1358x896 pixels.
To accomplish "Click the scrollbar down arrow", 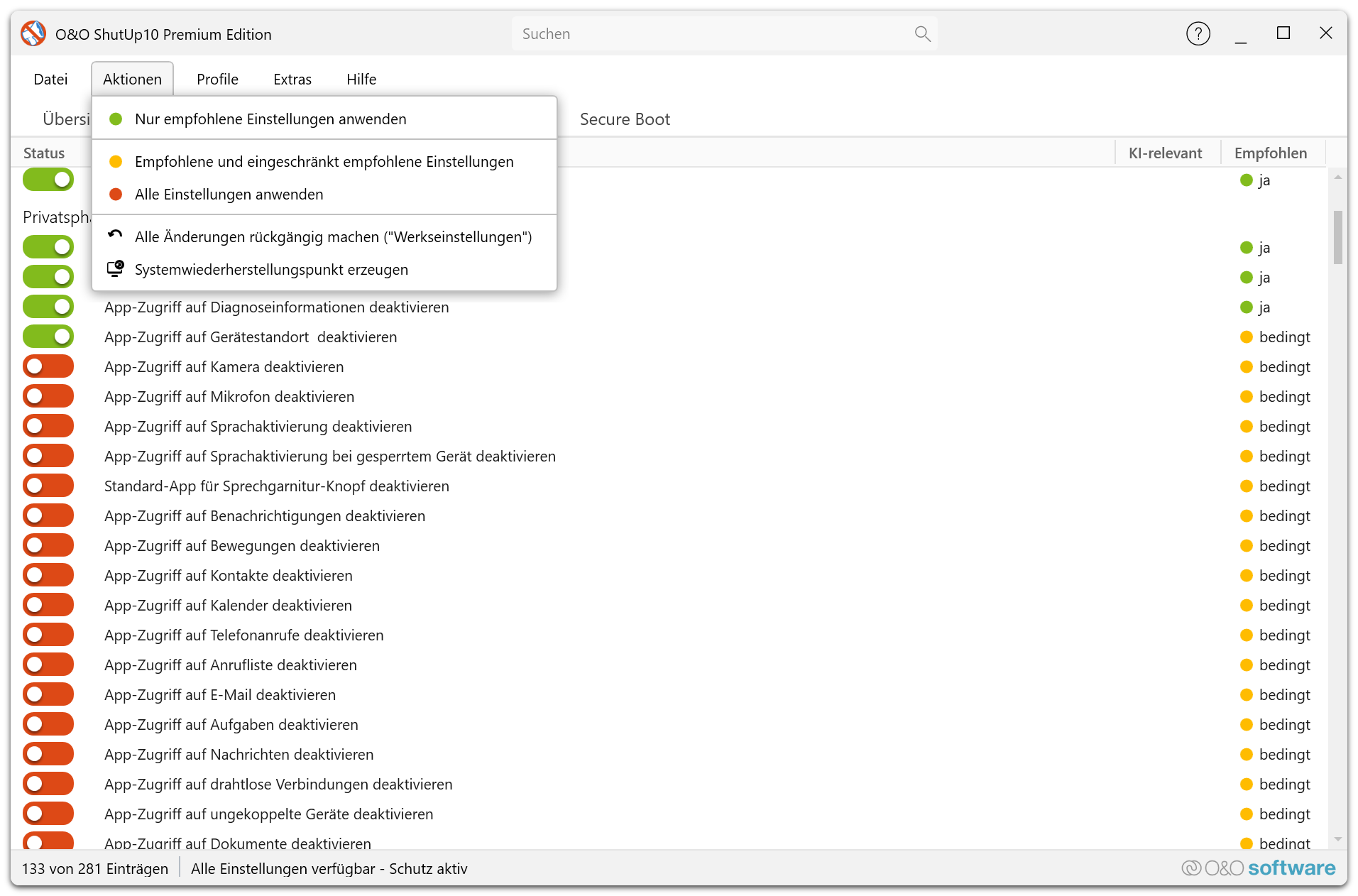I will tap(1338, 839).
